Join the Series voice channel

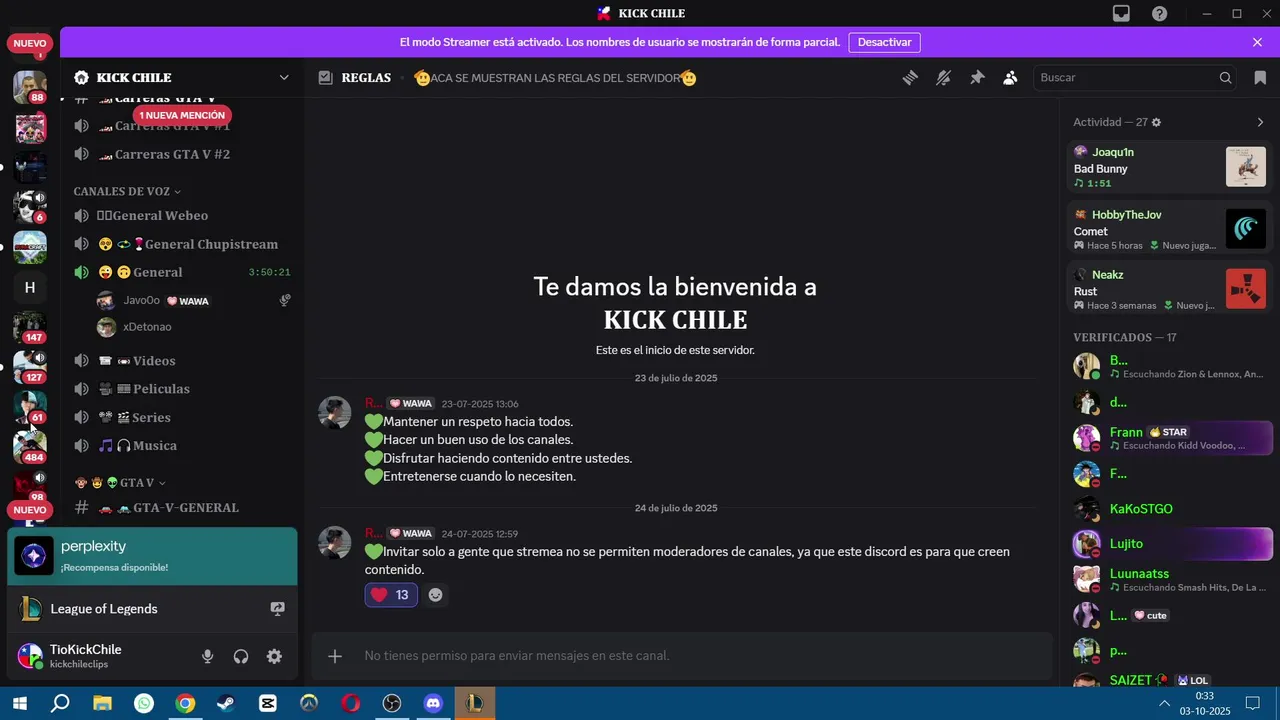coord(182,417)
